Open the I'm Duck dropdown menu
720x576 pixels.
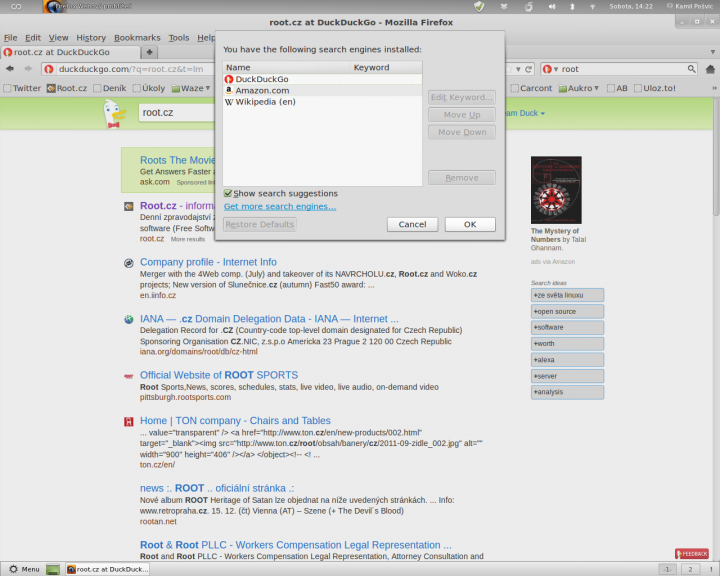coord(525,113)
